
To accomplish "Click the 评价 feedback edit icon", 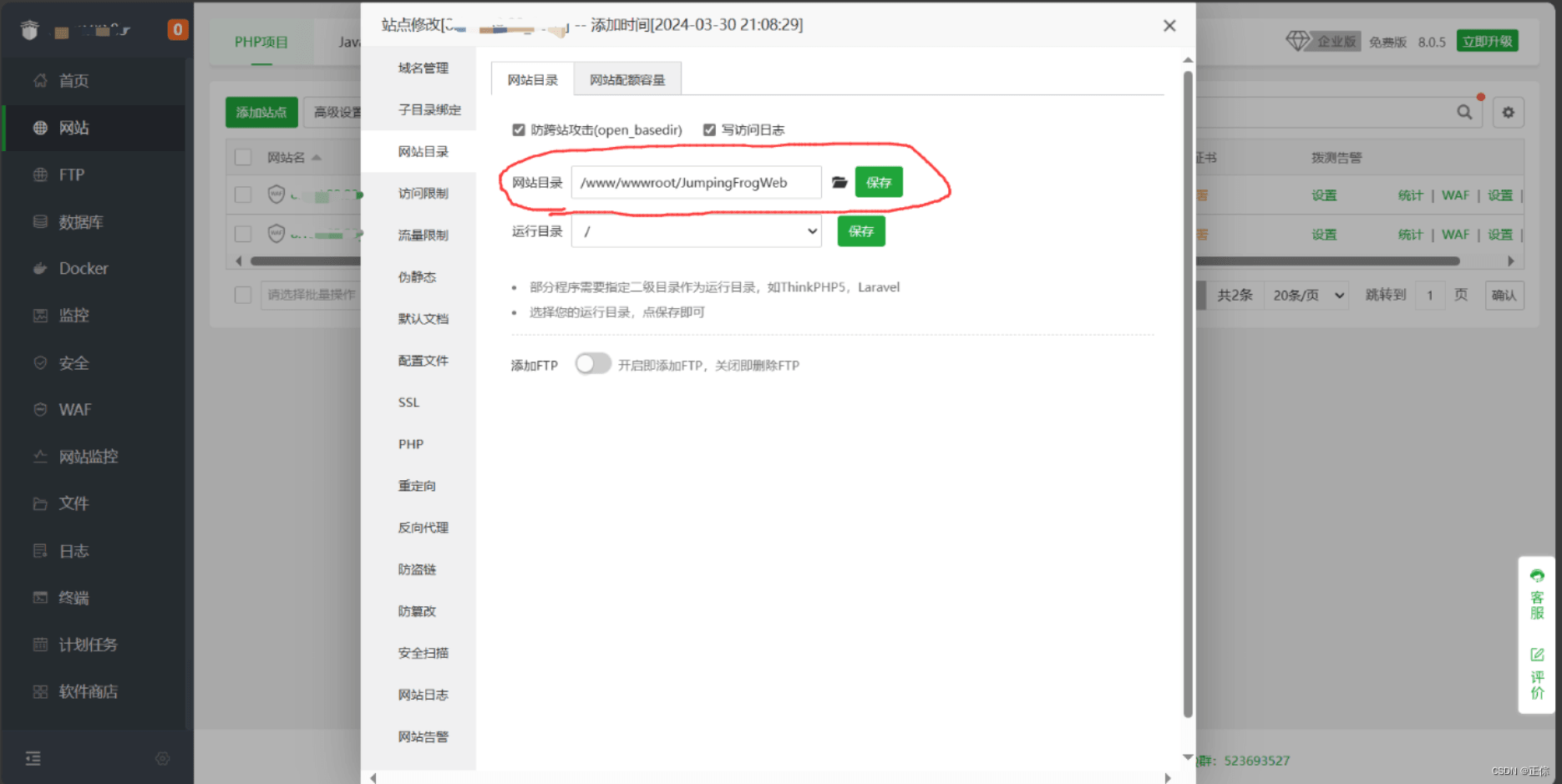I will 1537,655.
